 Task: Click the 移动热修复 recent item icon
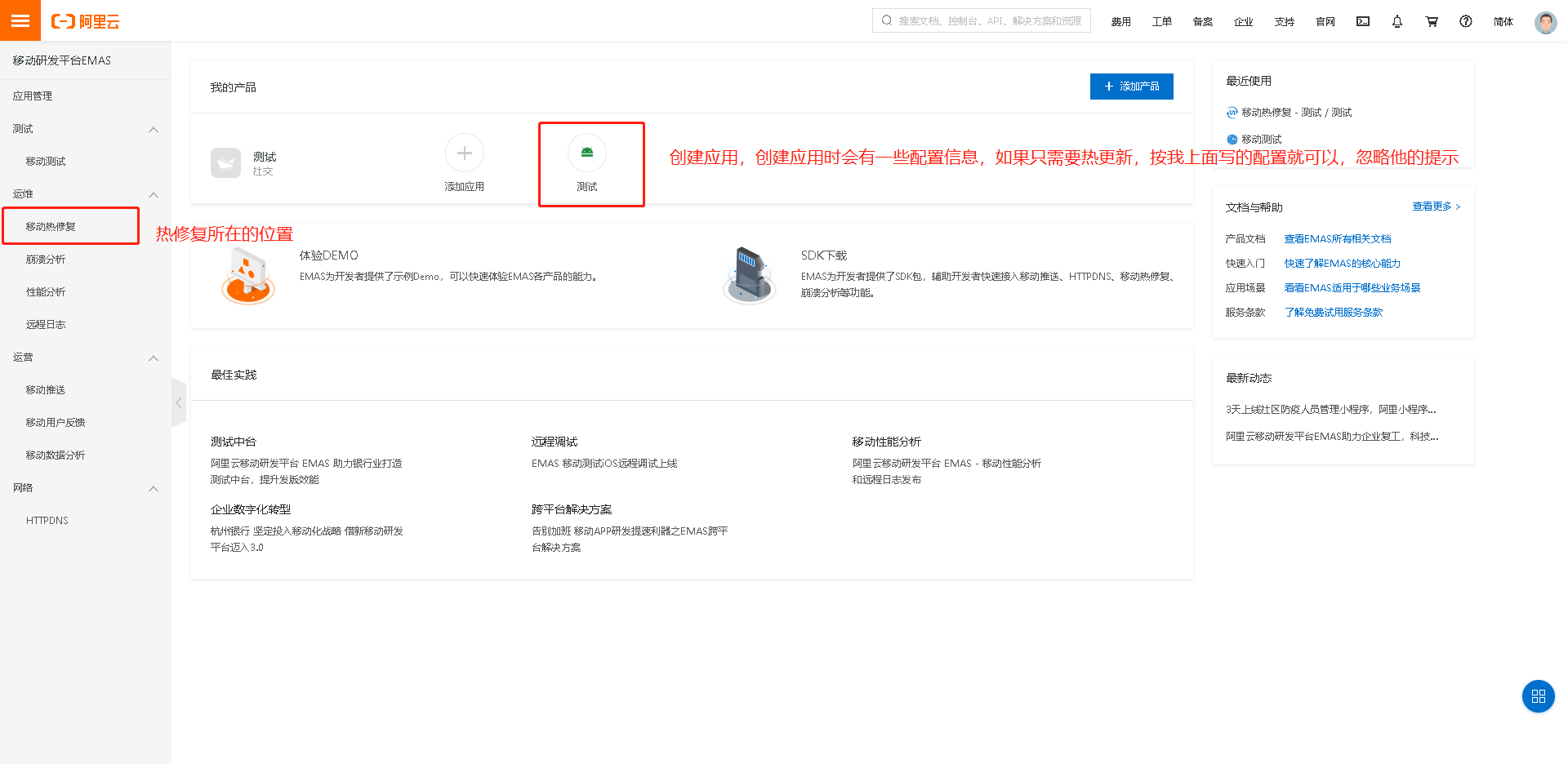(x=1232, y=113)
